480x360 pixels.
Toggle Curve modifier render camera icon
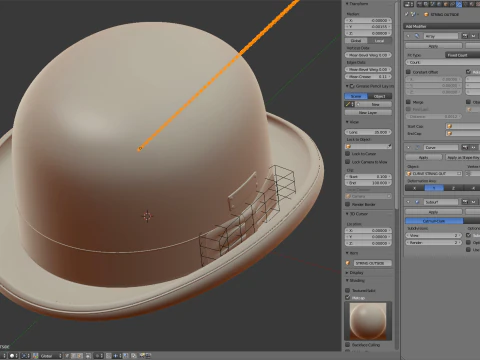pyautogui.click(x=465, y=147)
